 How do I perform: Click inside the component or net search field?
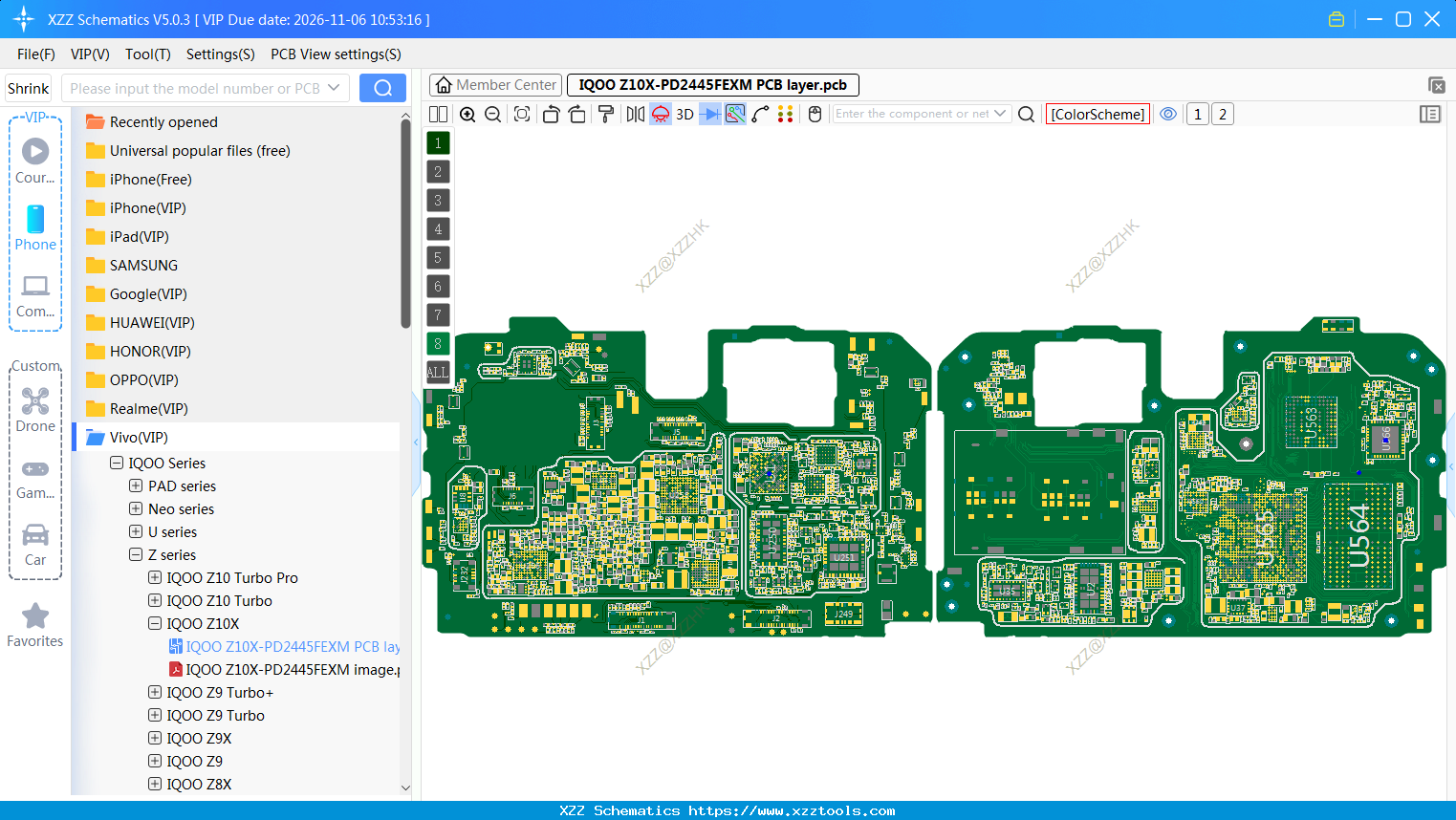click(x=913, y=113)
